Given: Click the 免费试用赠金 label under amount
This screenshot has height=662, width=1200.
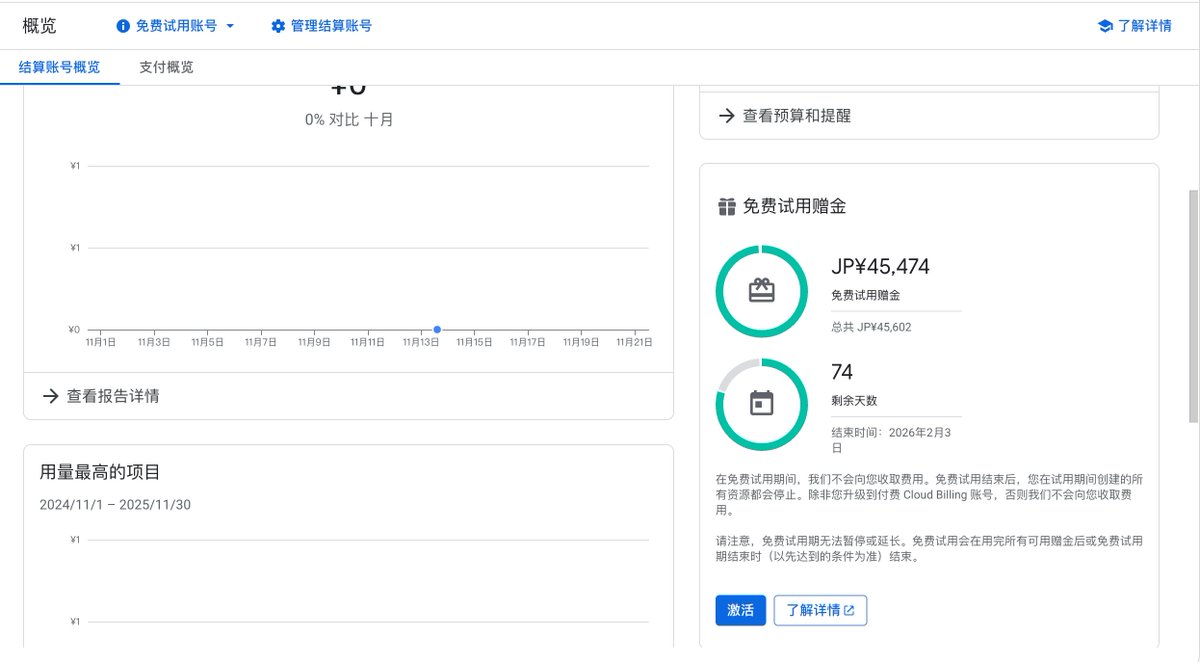Looking at the screenshot, I should pyautogui.click(x=866, y=296).
